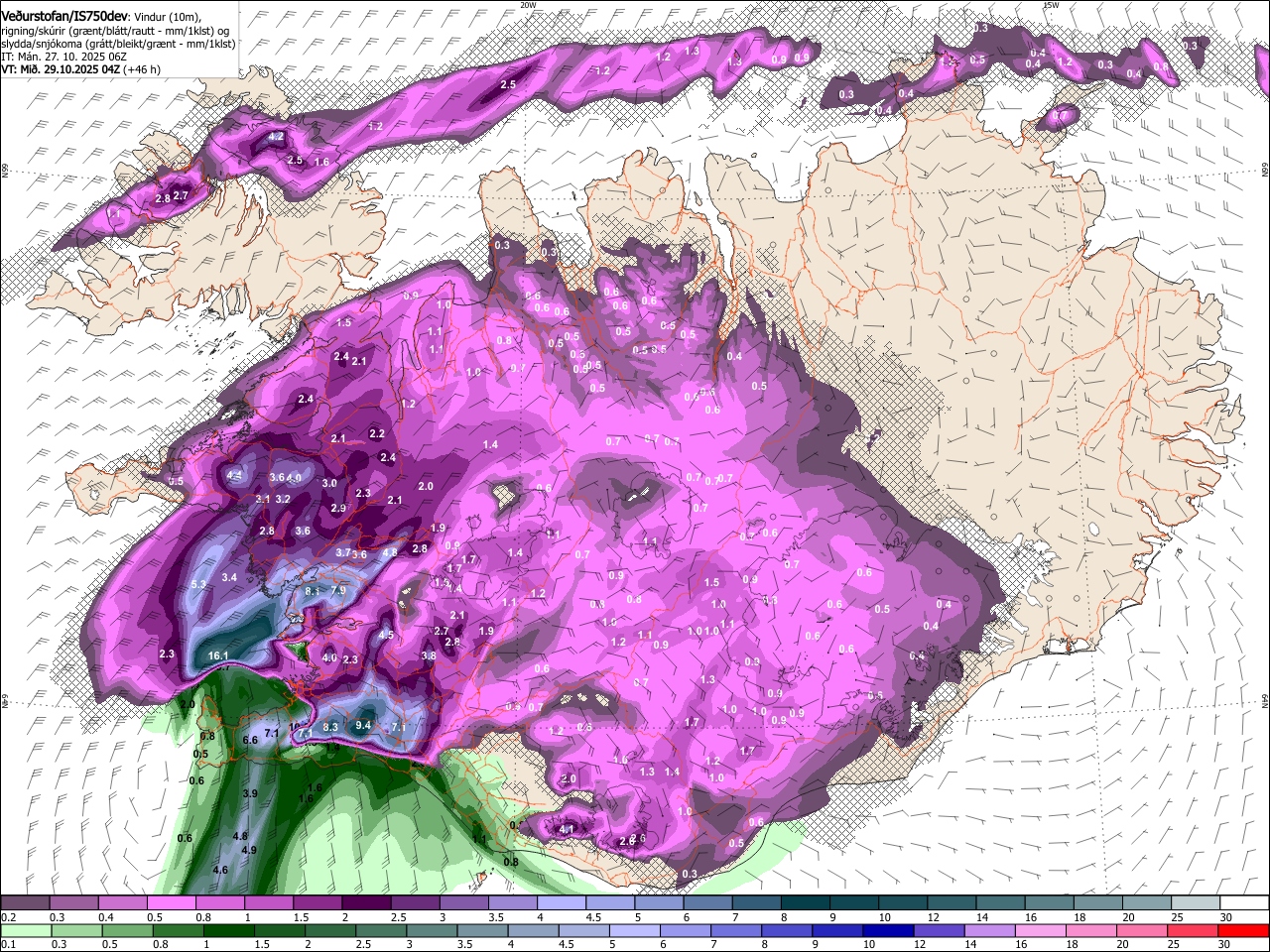Click the 3.8 value label on the map

tap(429, 655)
